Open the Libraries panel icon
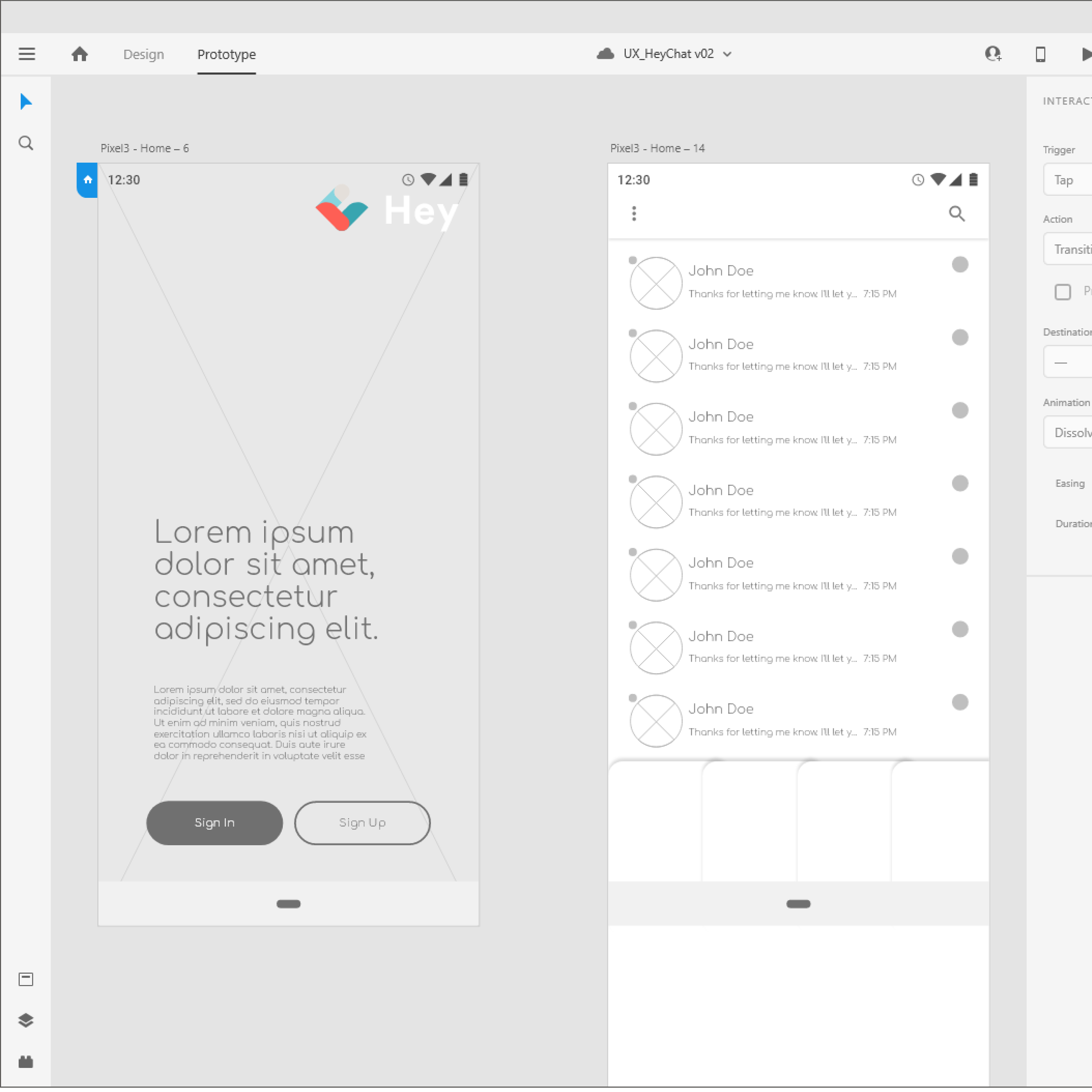1092x1092 pixels. pyautogui.click(x=26, y=979)
